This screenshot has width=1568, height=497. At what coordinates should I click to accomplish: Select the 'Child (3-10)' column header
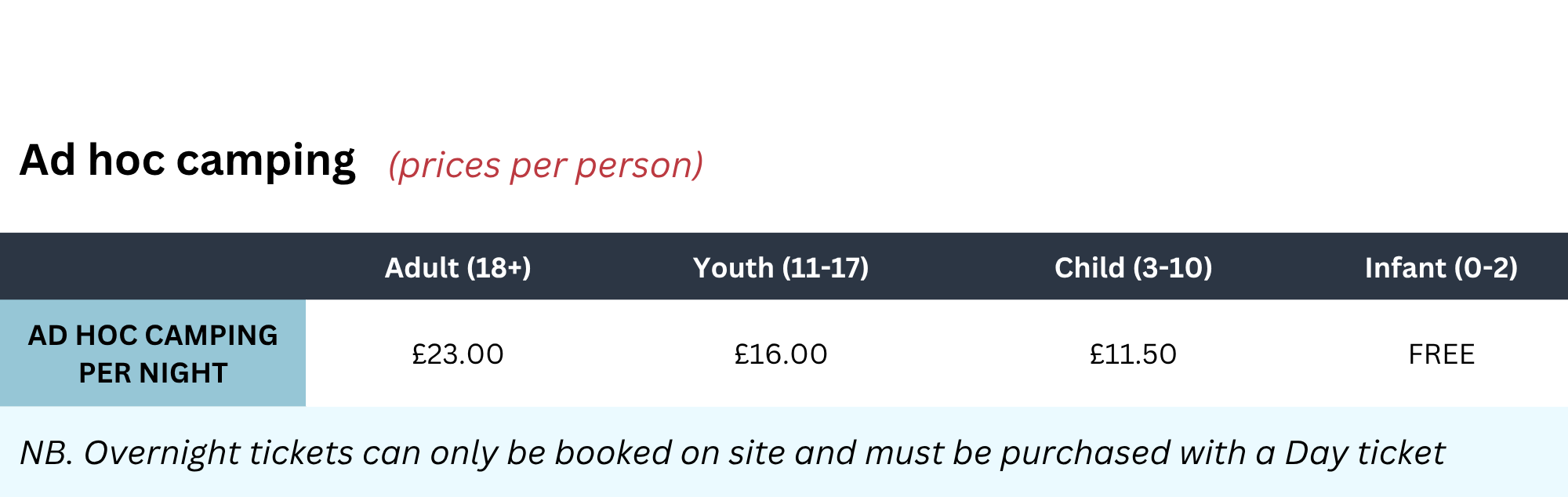pos(1133,268)
